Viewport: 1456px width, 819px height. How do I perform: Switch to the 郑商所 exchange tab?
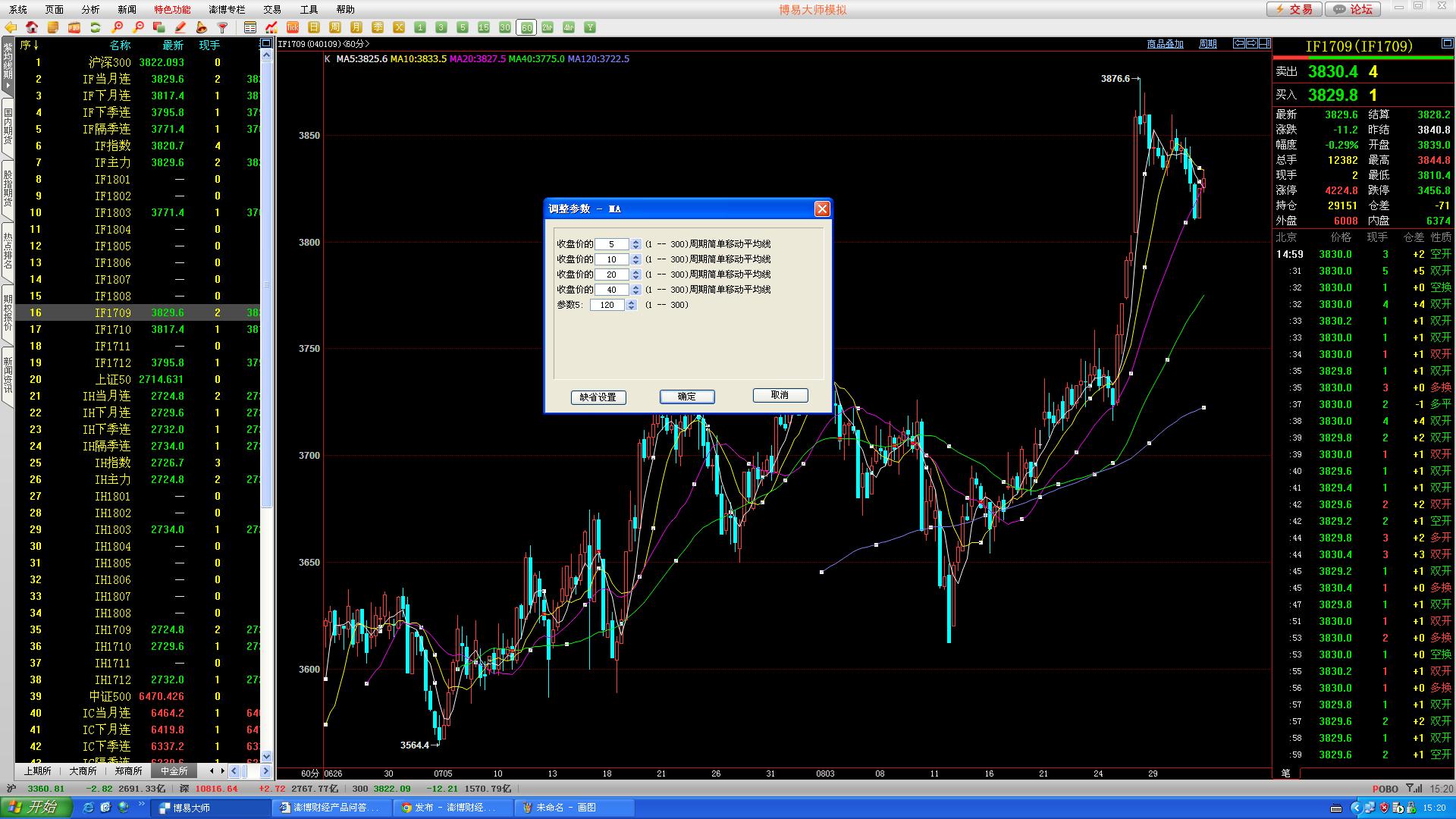128,770
